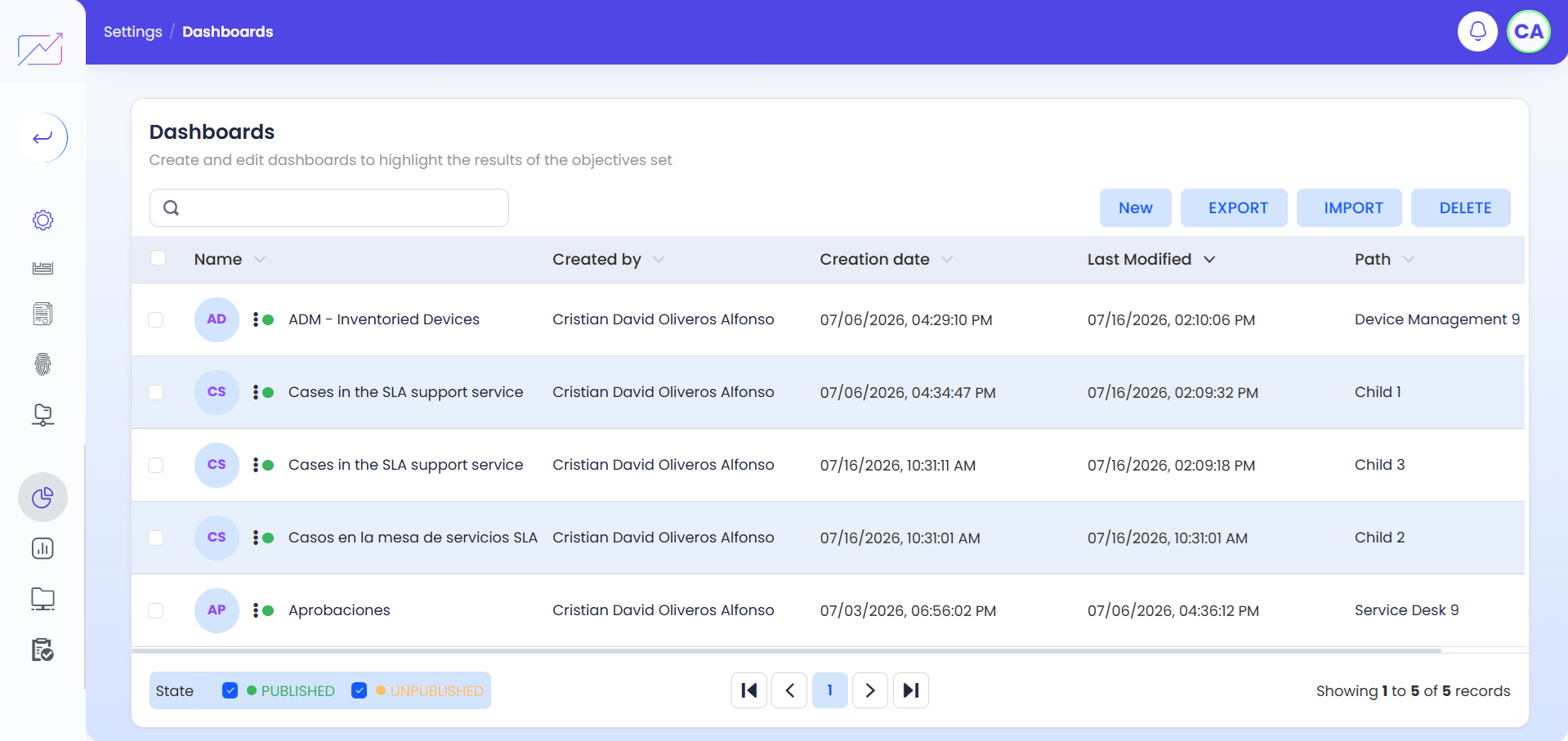Click the Dashboards breadcrumb
The height and width of the screenshot is (741, 1568).
(228, 32)
